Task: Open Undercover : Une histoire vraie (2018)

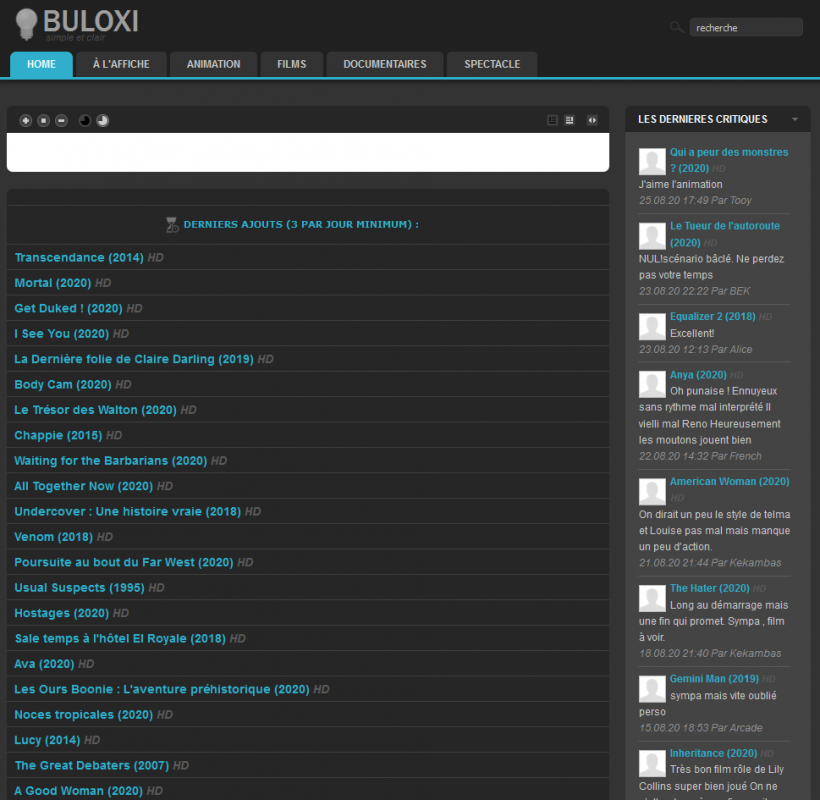Action: tap(128, 511)
